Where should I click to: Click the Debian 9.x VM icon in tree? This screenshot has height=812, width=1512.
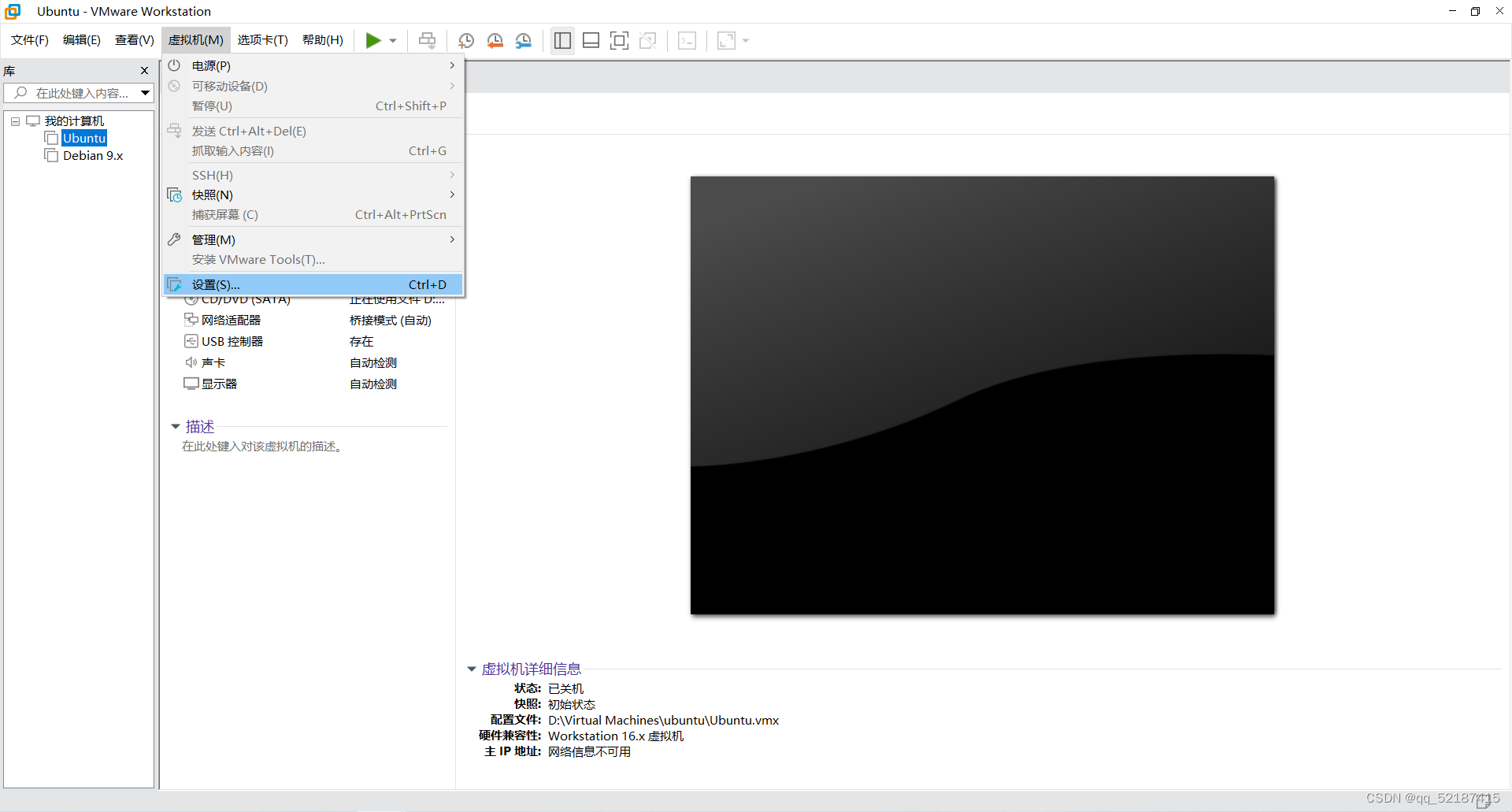point(52,156)
